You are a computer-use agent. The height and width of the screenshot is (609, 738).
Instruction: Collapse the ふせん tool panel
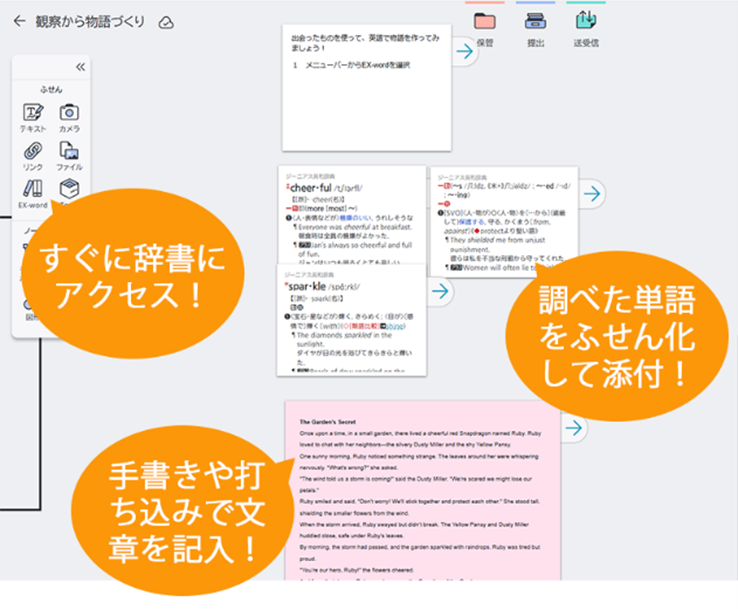pos(80,67)
